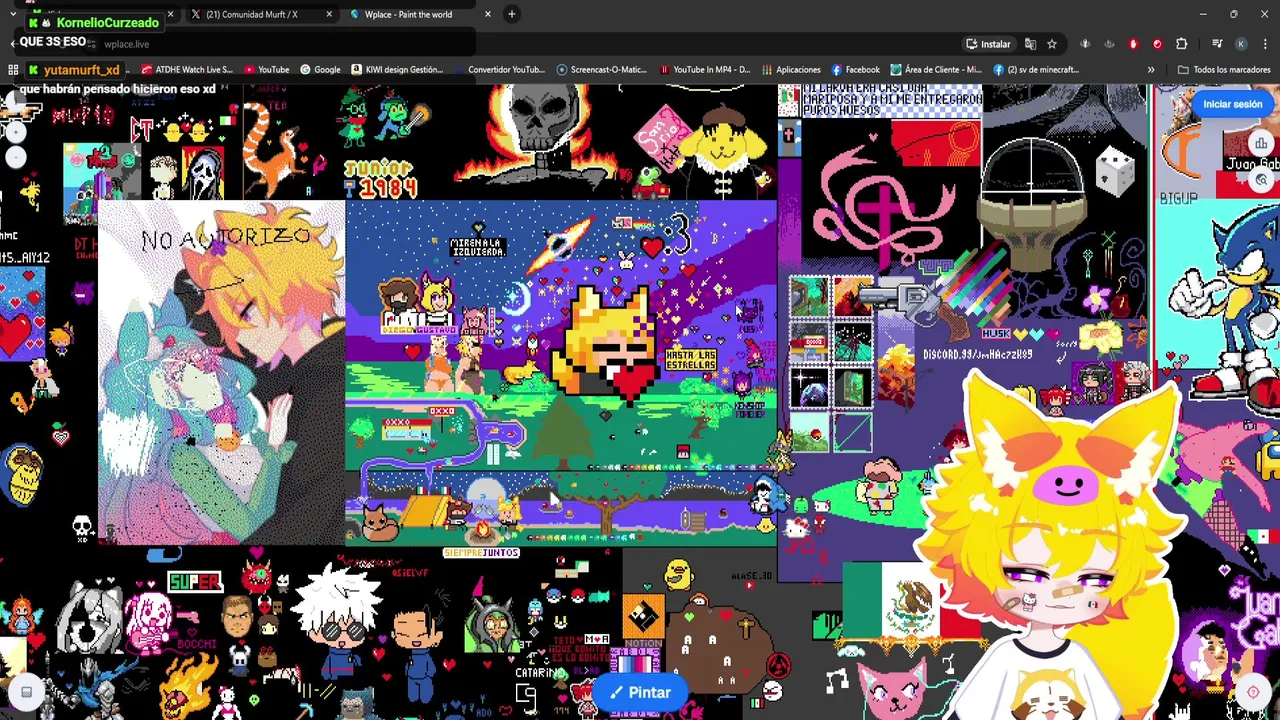Click the wplace.live address bar
Viewport: 1280px width, 720px height.
pyautogui.click(x=500, y=44)
